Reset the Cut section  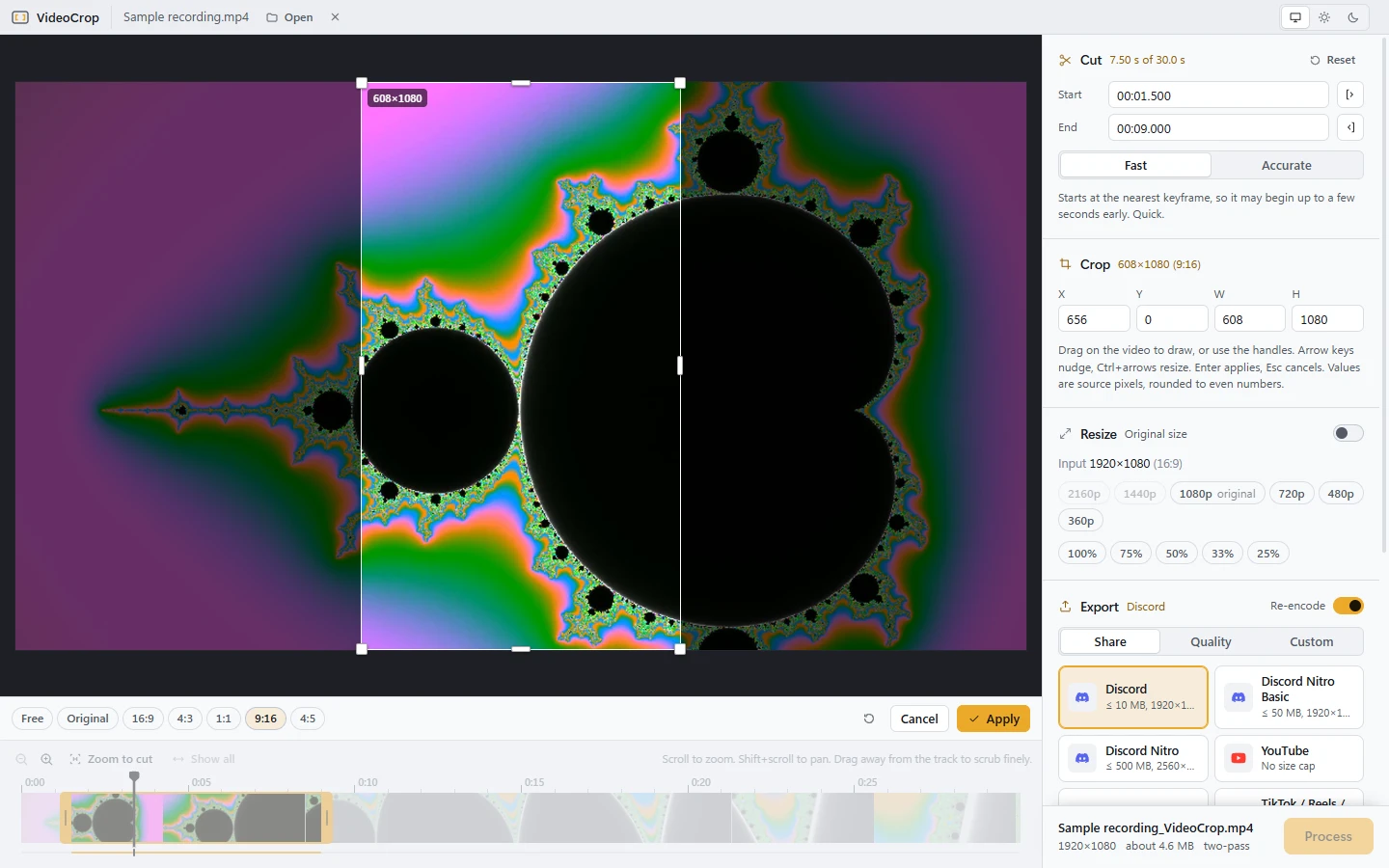click(x=1332, y=60)
